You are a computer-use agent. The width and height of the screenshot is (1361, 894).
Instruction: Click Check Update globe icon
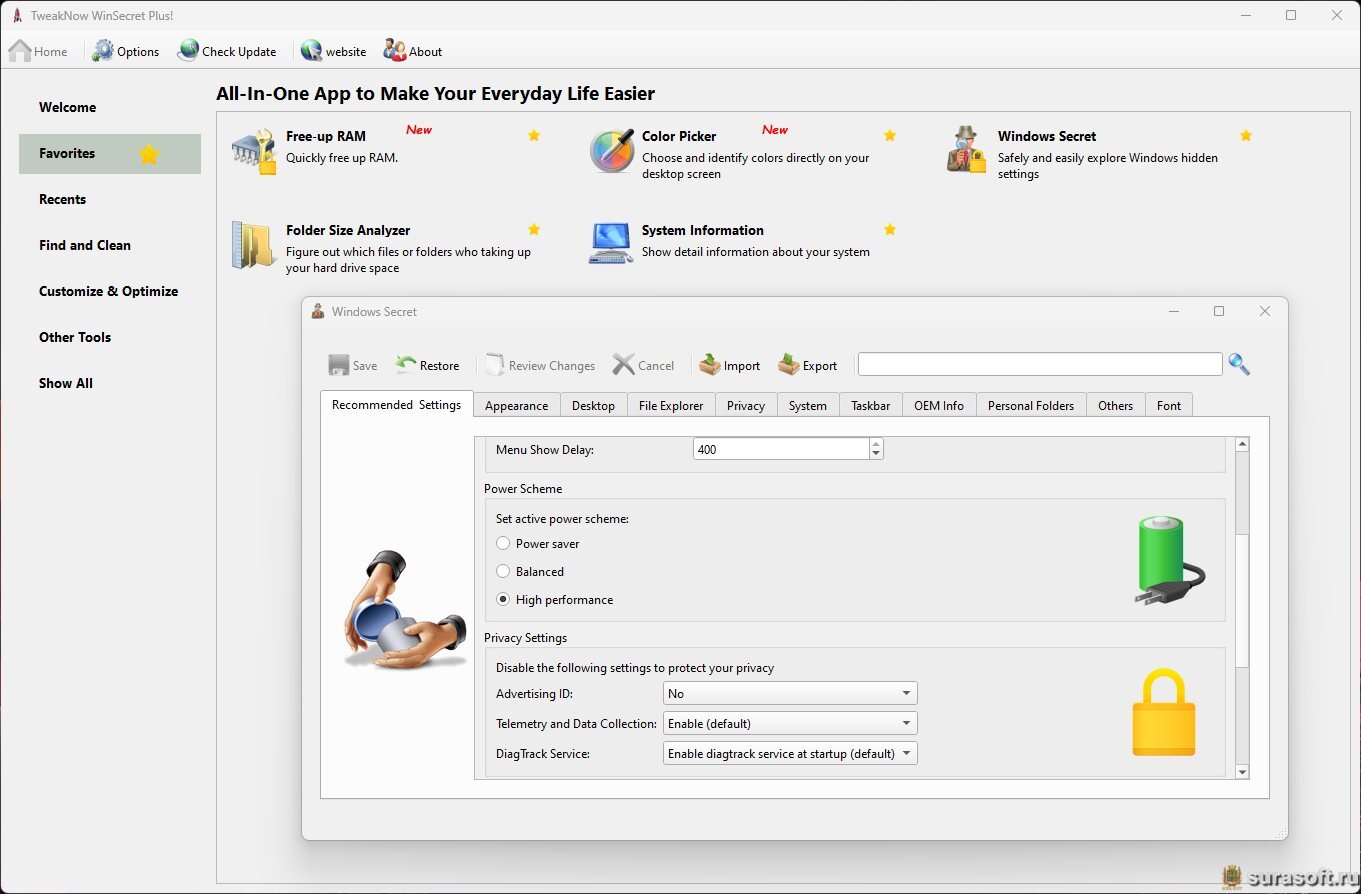tap(188, 51)
